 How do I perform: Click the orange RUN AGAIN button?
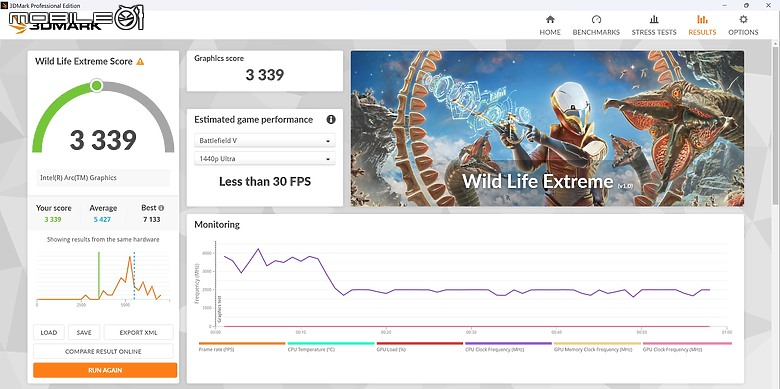coord(105,370)
